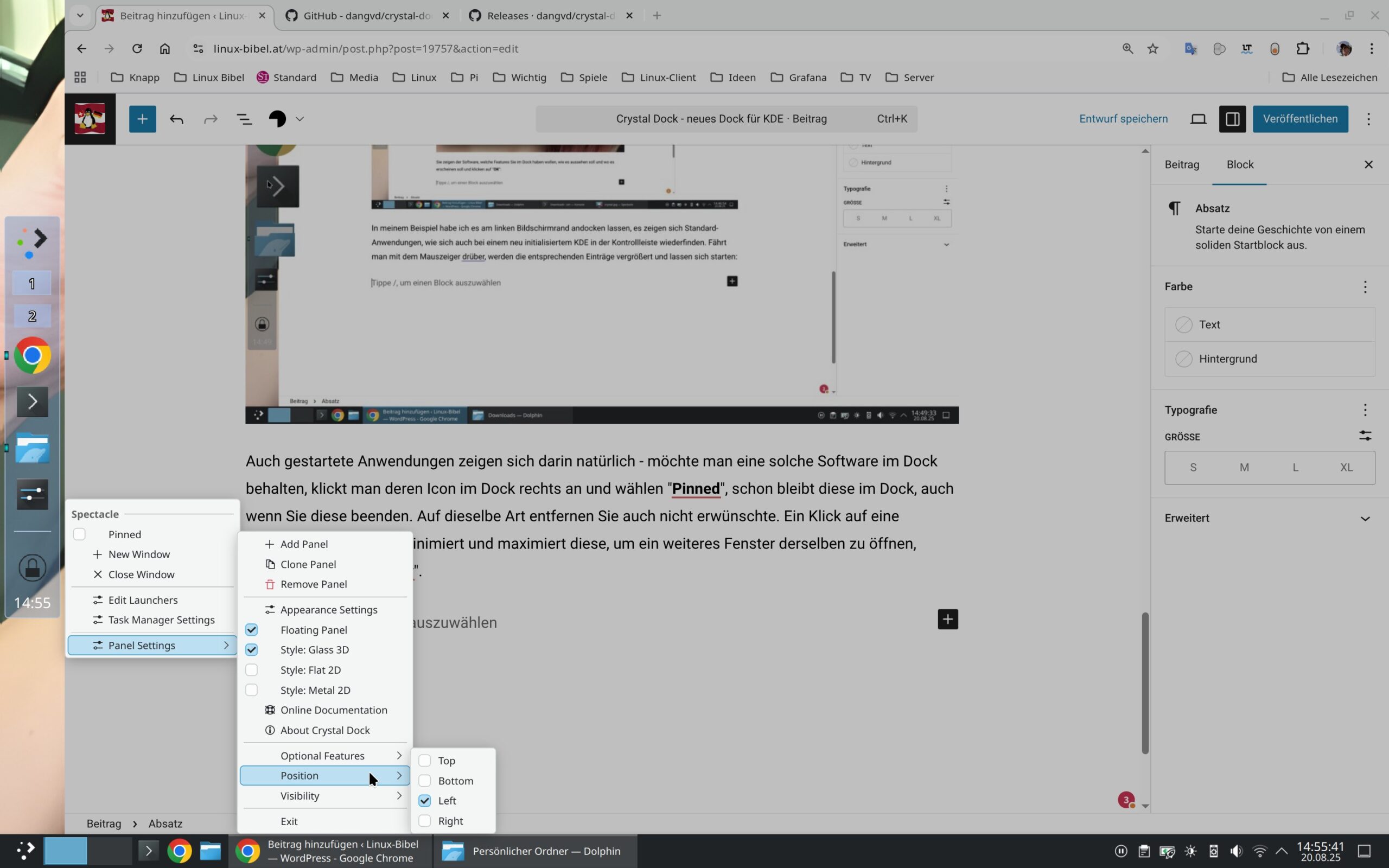Click the Absatz breadcrumb
Image resolution: width=1389 pixels, height=868 pixels.
tap(165, 823)
